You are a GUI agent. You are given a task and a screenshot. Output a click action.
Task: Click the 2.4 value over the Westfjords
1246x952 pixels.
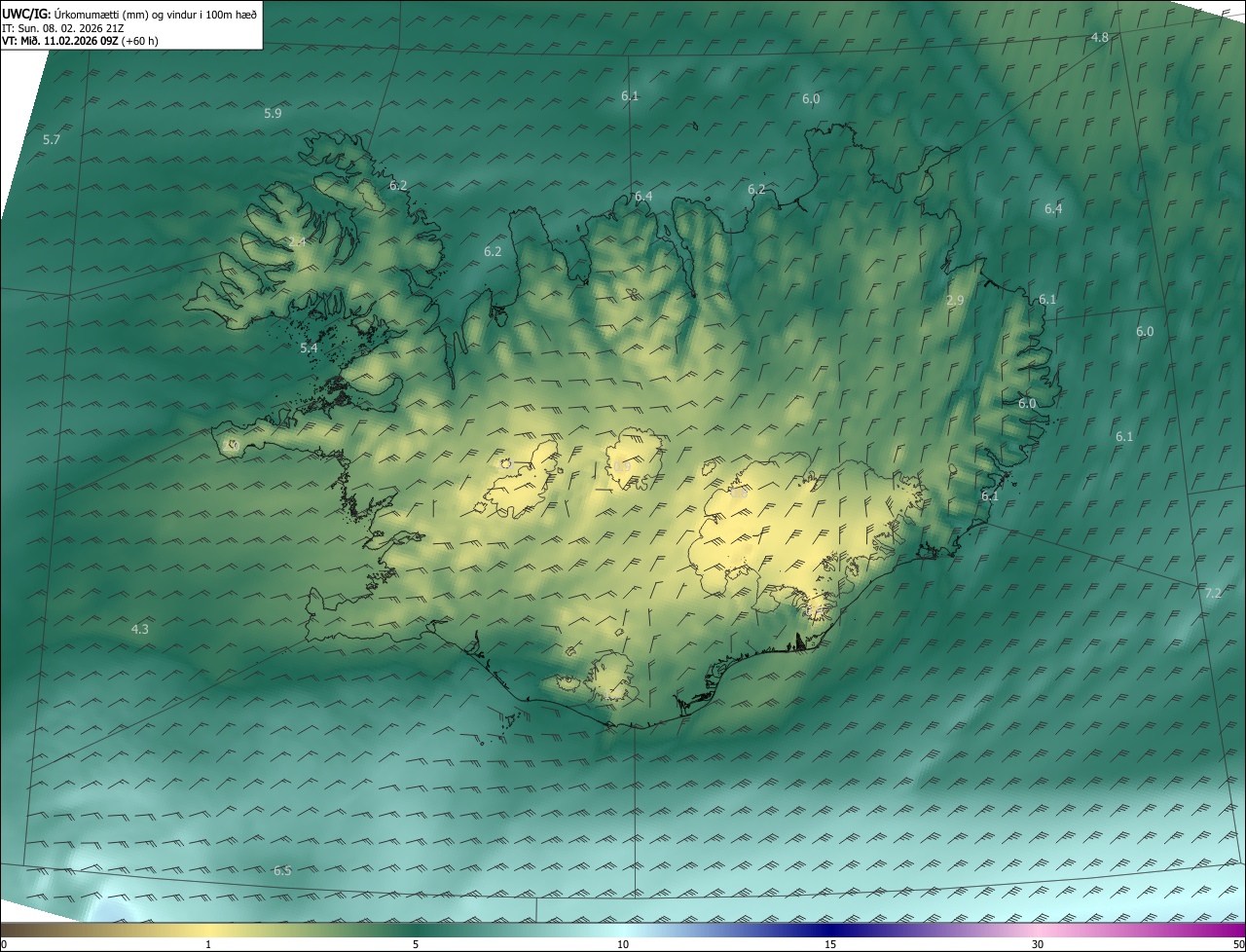tap(297, 241)
